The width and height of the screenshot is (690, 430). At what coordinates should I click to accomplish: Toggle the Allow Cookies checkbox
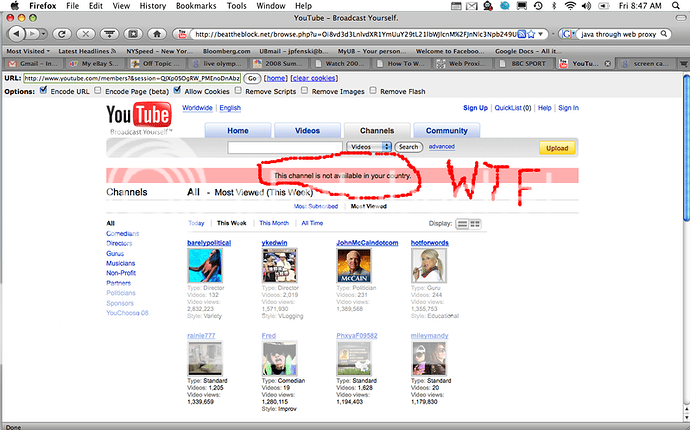click(x=177, y=90)
